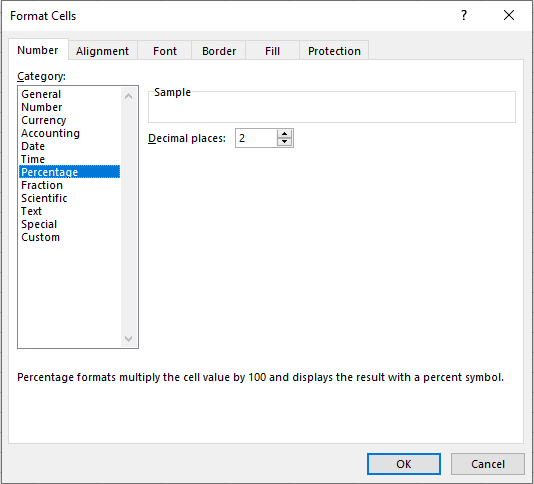
Task: Select the Custom category
Action: (41, 237)
